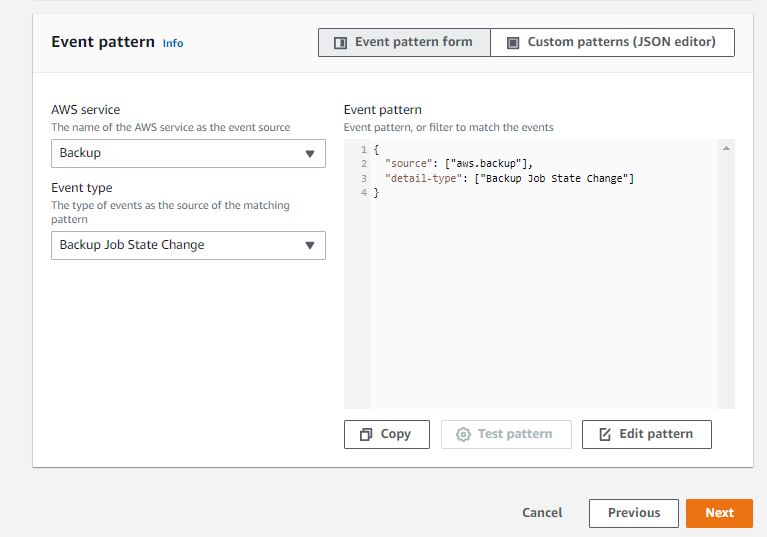The image size is (767, 537).
Task: Switch to Event pattern form tab
Action: pos(404,42)
